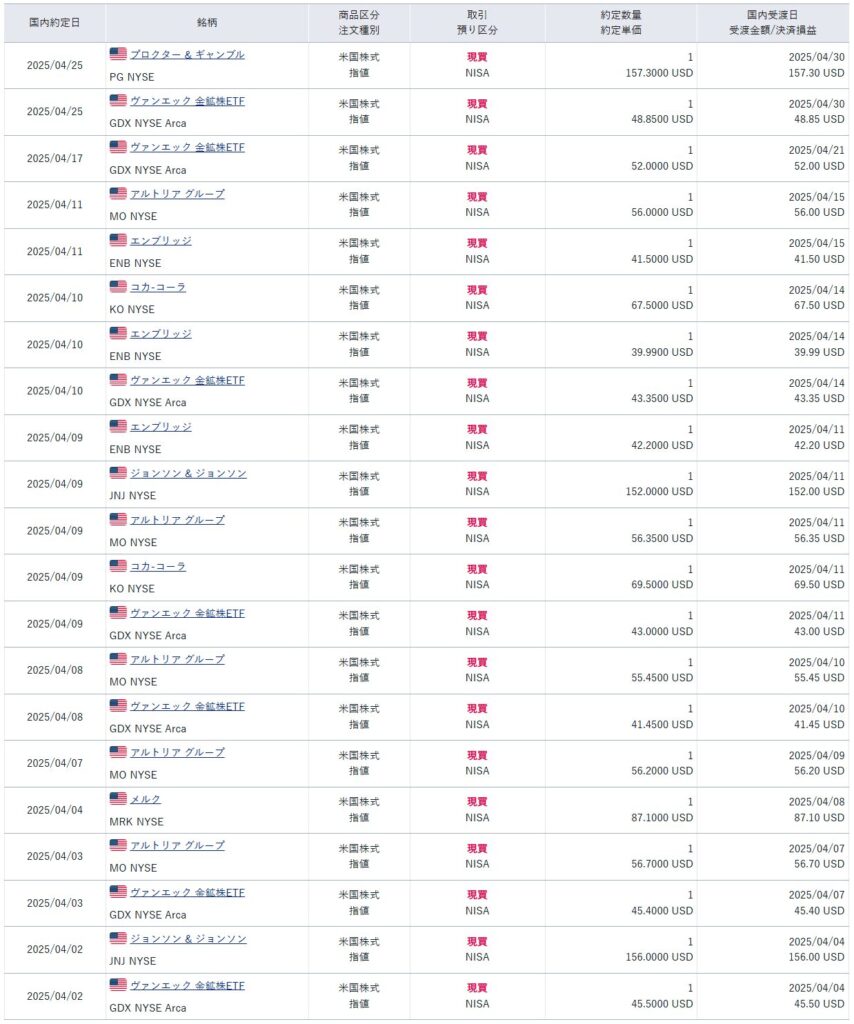Open アルトリア グループ link dated 2025/04/03
Screen dimensions: 854x1024
pyautogui.click(x=177, y=845)
